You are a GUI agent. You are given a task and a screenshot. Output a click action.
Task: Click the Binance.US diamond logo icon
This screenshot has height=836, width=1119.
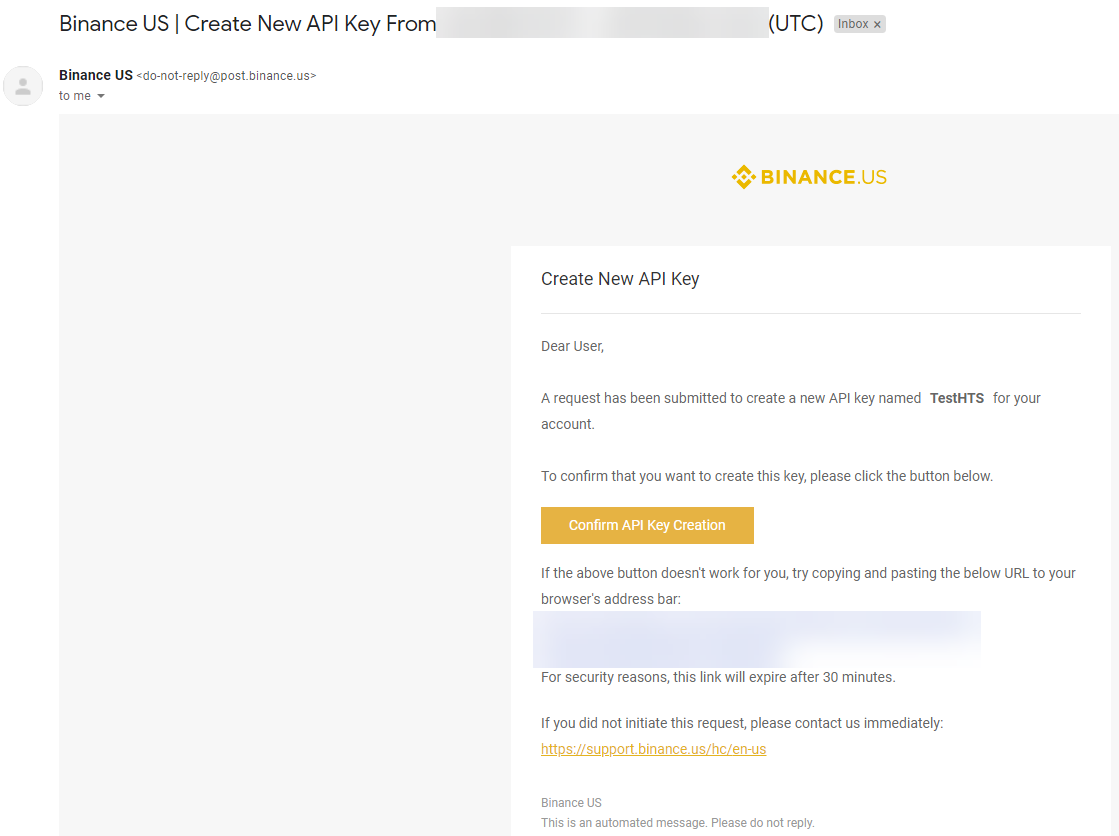point(744,177)
